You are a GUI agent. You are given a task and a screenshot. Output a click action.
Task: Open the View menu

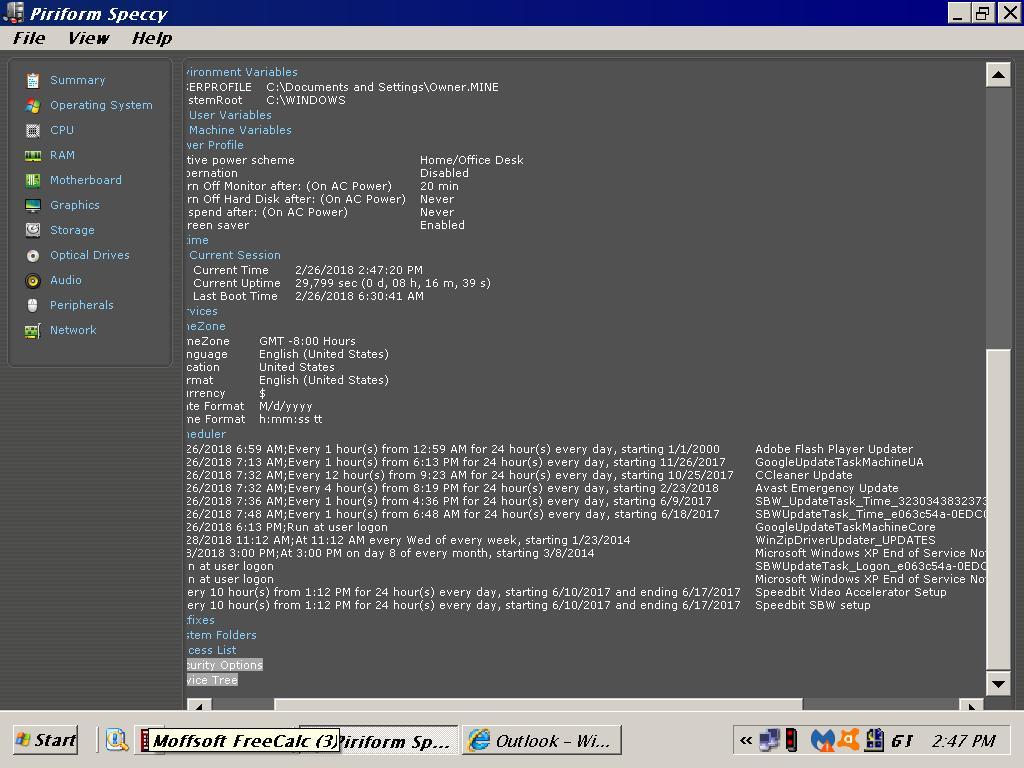pyautogui.click(x=88, y=39)
